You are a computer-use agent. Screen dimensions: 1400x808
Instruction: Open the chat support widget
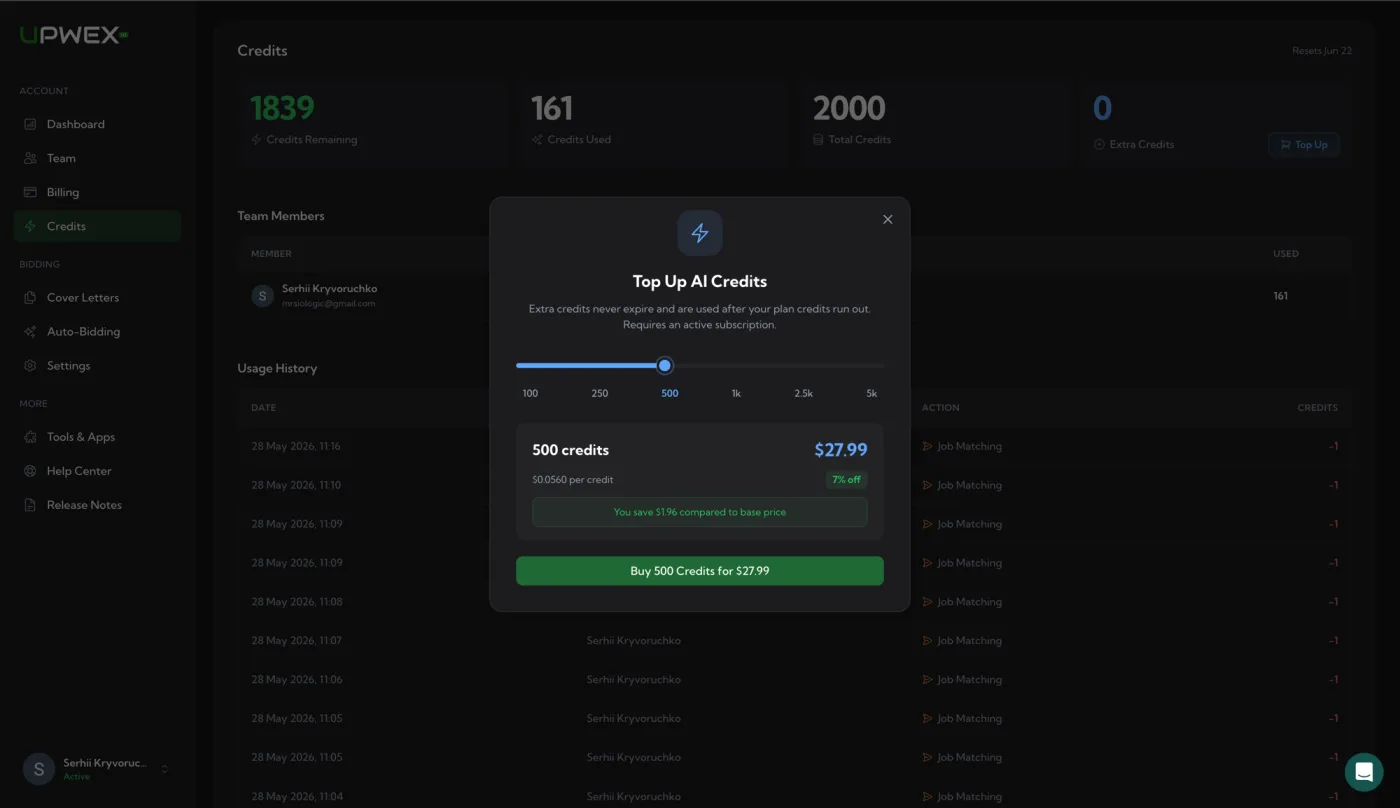pyautogui.click(x=1363, y=771)
